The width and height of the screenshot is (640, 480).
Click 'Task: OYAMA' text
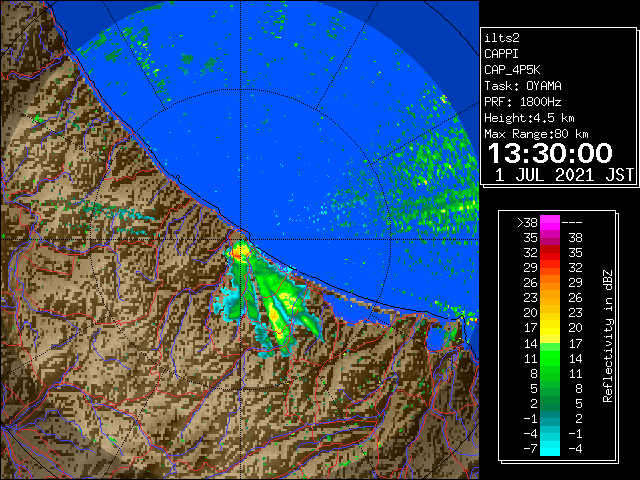pos(523,86)
